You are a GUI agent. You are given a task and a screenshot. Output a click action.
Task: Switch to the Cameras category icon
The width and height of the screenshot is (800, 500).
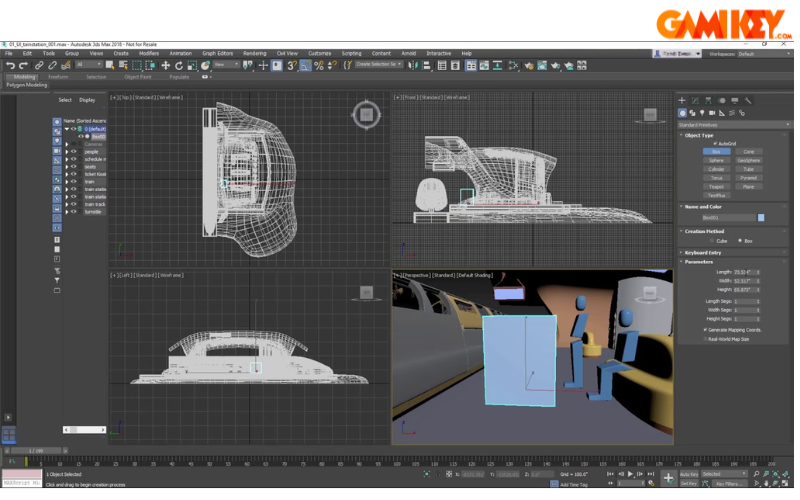712,113
